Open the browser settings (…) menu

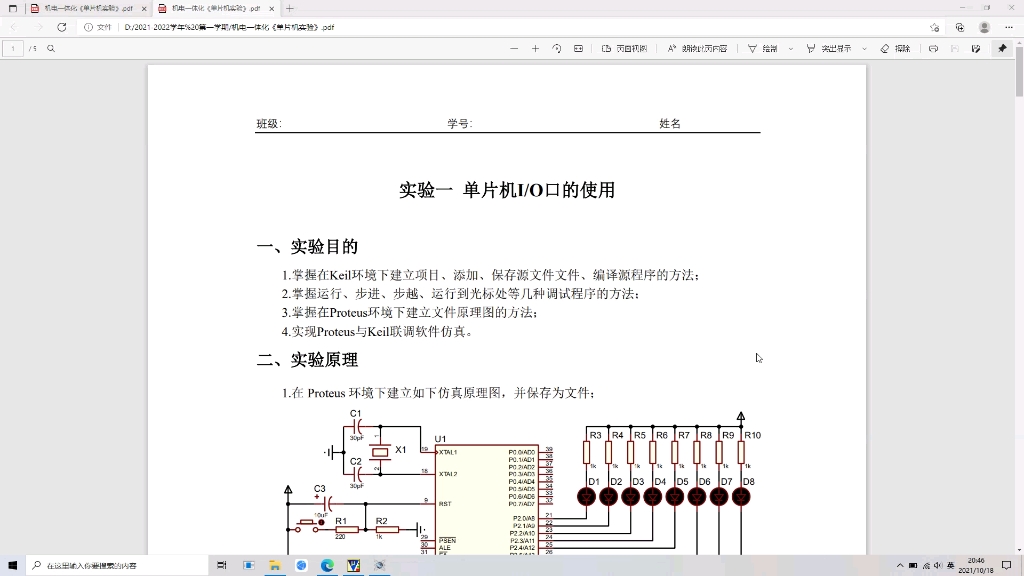pos(1007,28)
